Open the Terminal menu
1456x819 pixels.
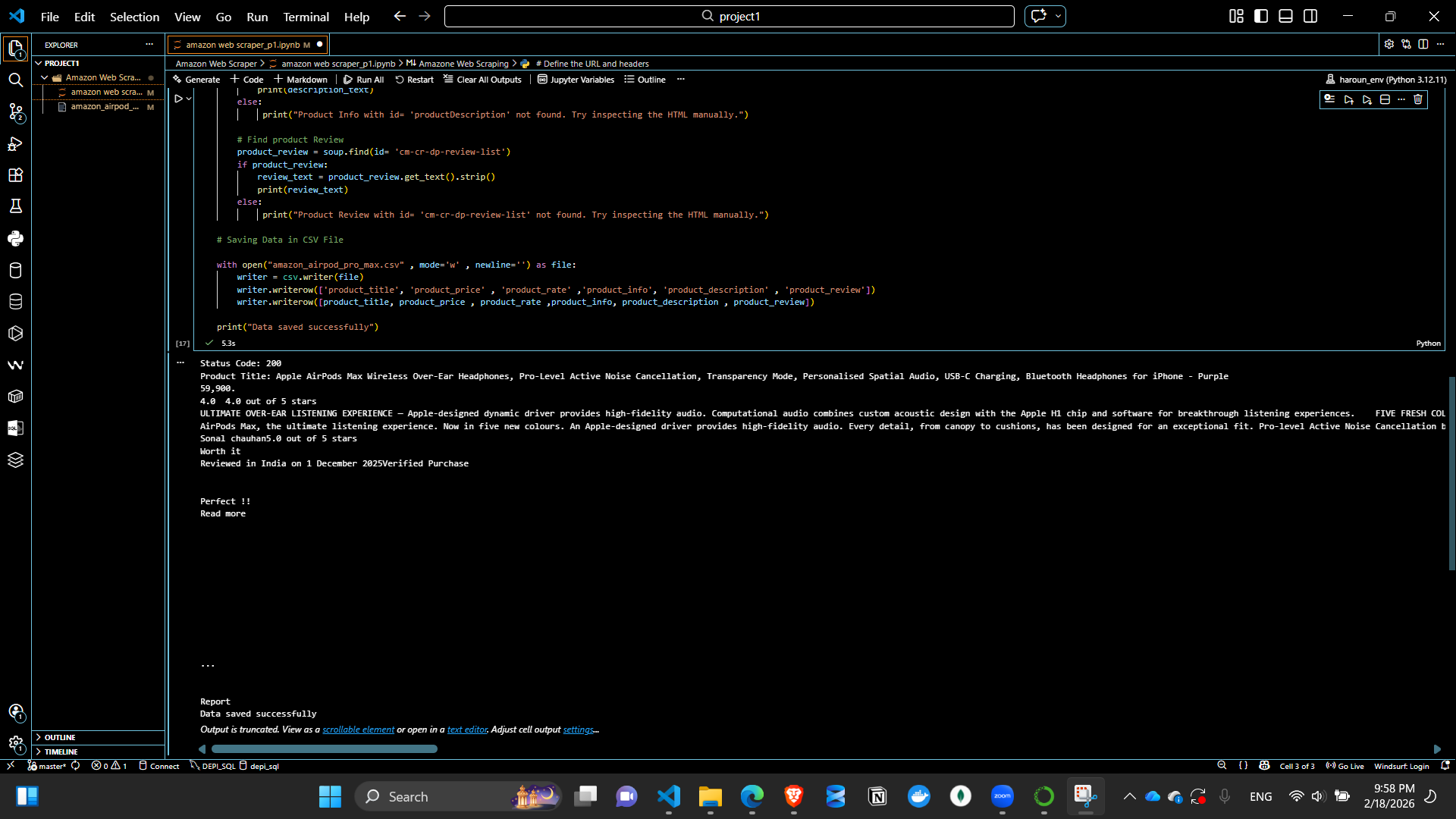point(306,17)
